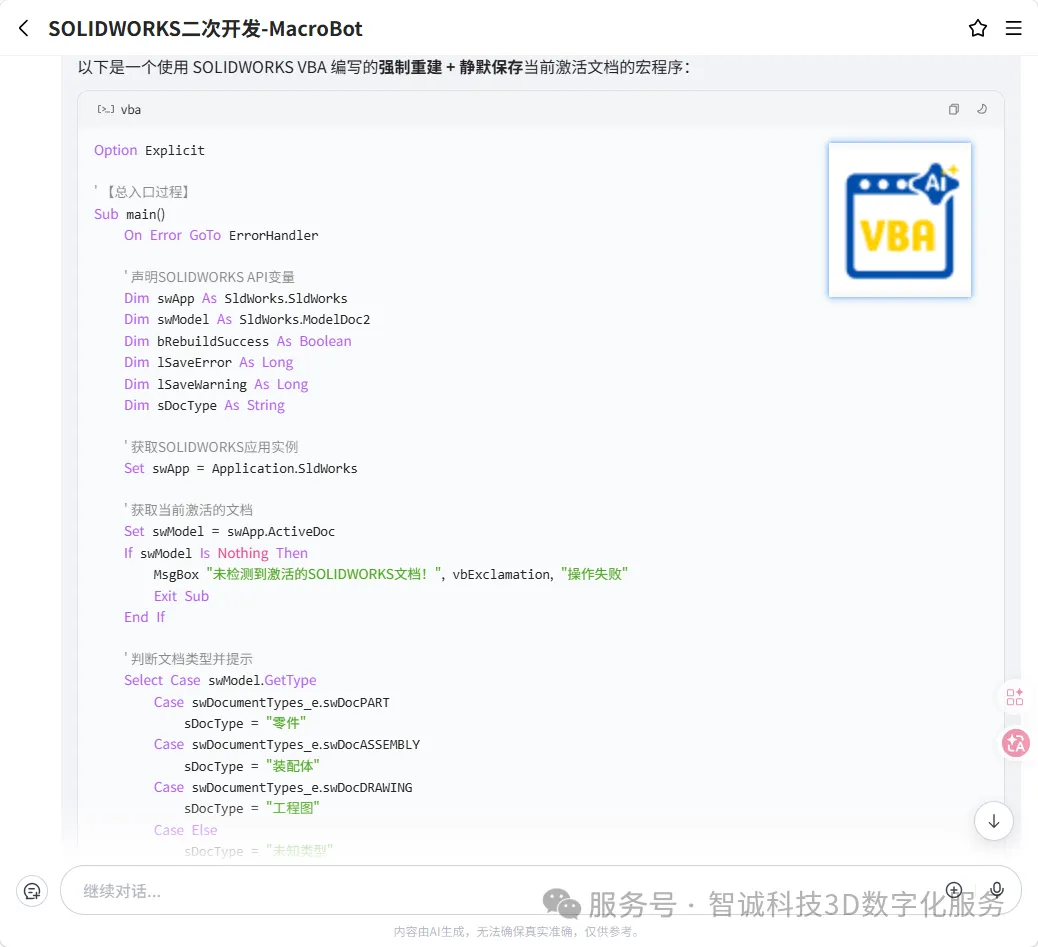The image size is (1038, 947).
Task: Click "If swModel Is Nothing Then"
Action: click(x=216, y=553)
